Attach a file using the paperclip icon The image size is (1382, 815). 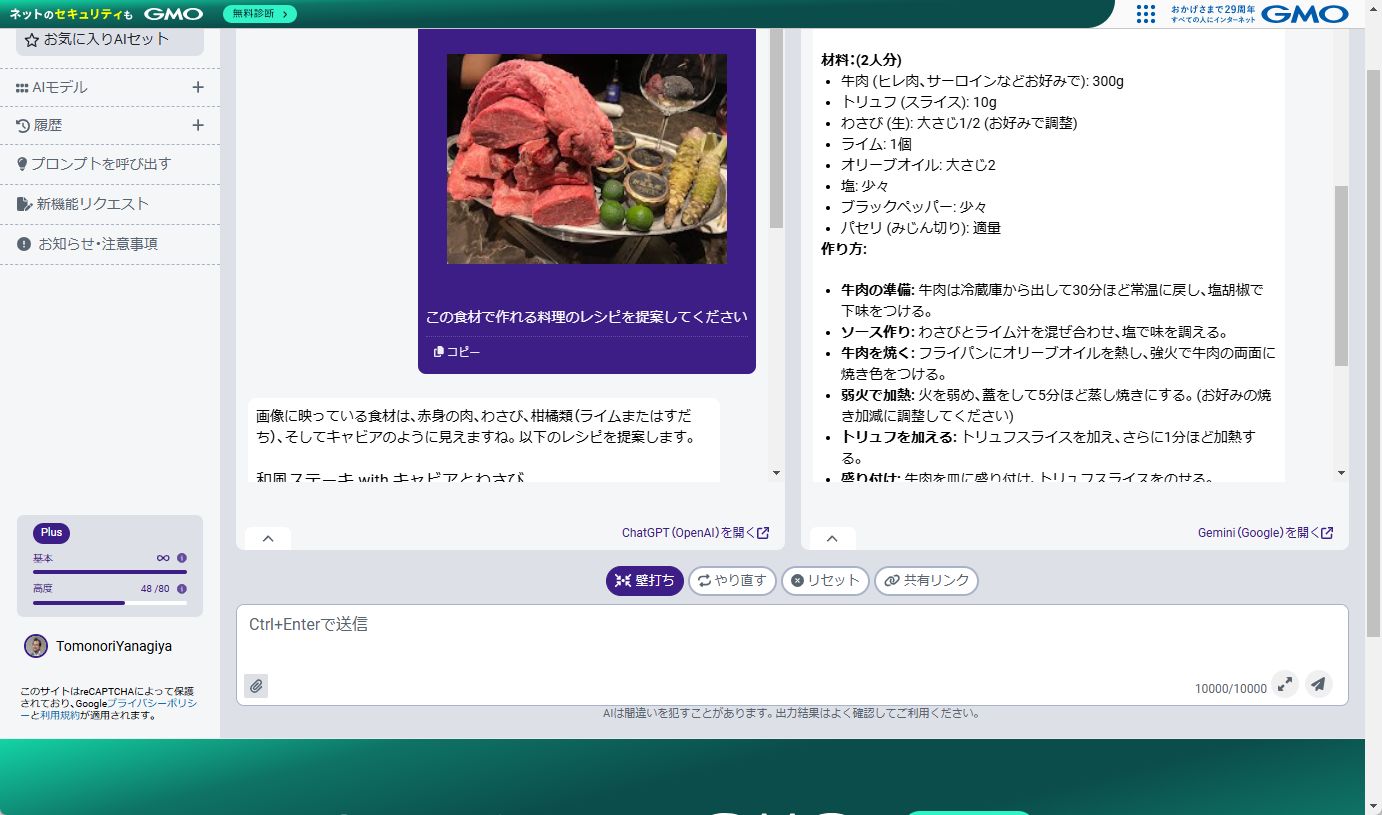(x=256, y=686)
